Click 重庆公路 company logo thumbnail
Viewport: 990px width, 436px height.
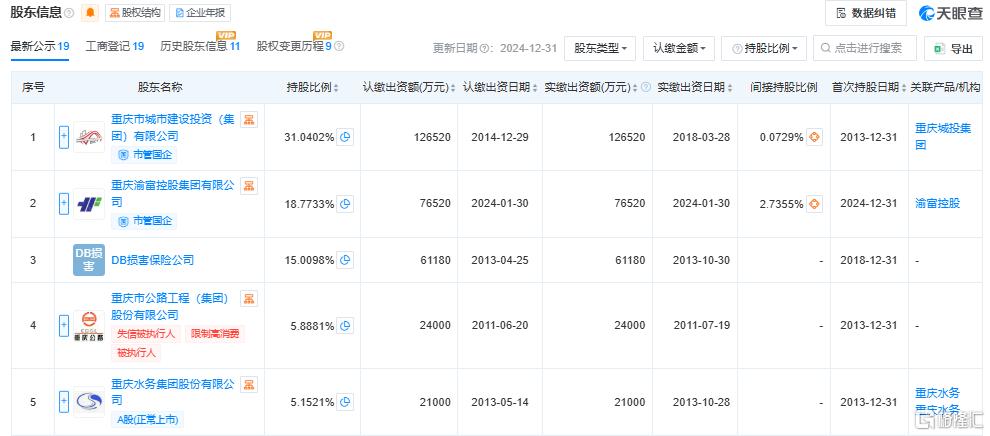click(89, 326)
